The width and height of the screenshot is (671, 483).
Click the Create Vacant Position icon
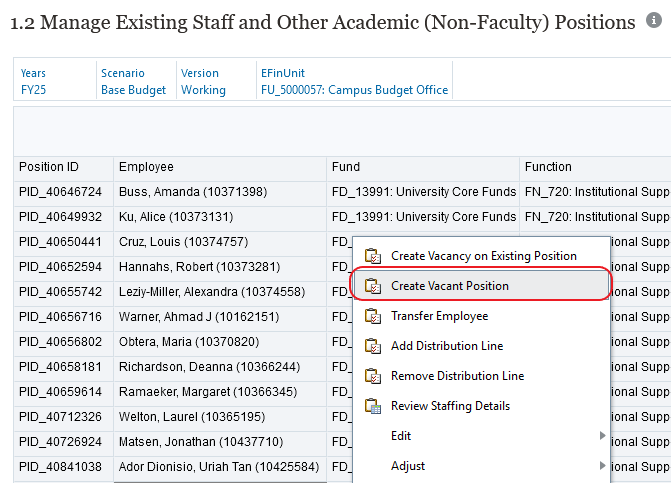point(373,286)
